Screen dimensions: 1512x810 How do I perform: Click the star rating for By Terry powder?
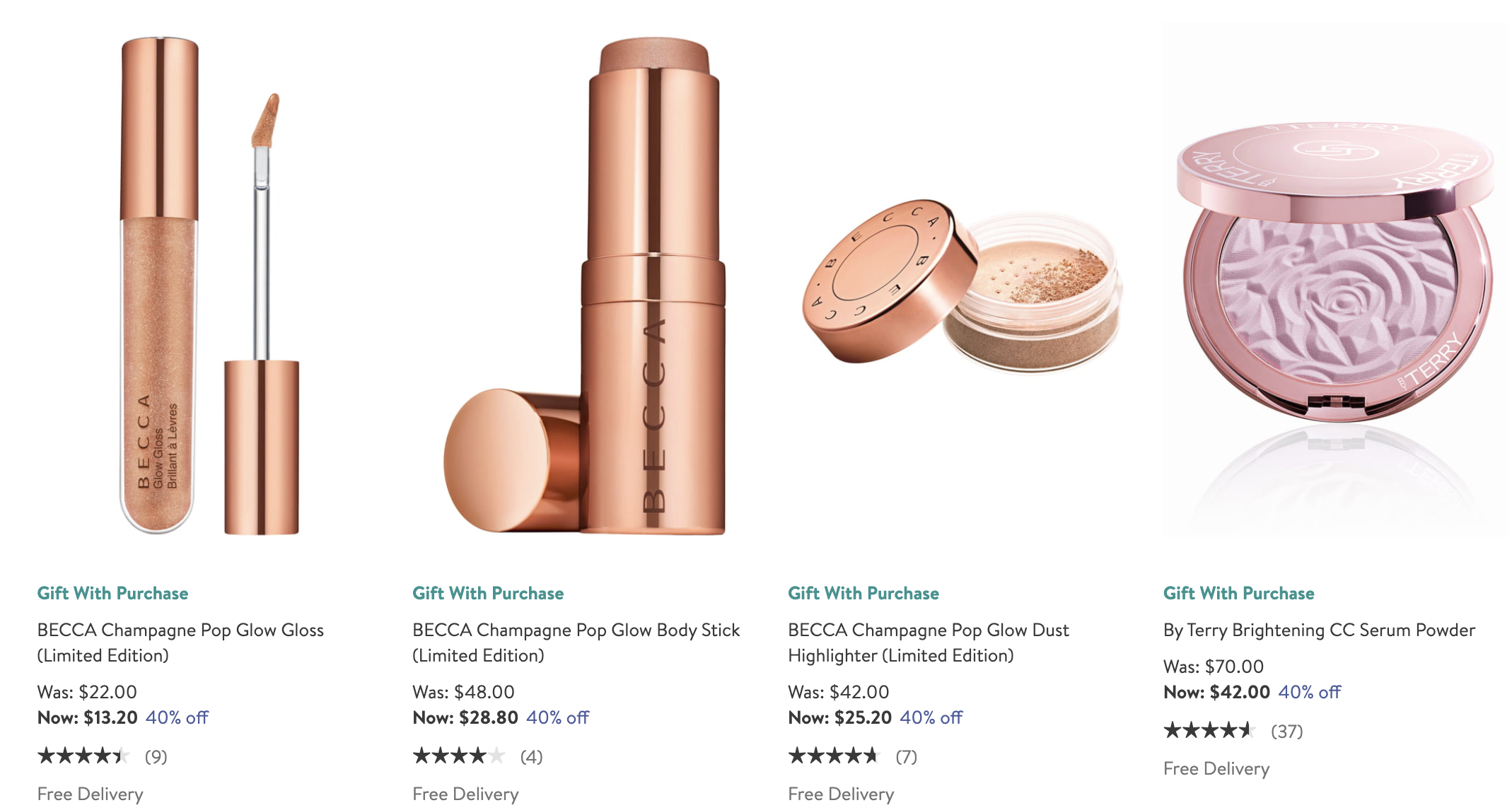[x=1210, y=731]
